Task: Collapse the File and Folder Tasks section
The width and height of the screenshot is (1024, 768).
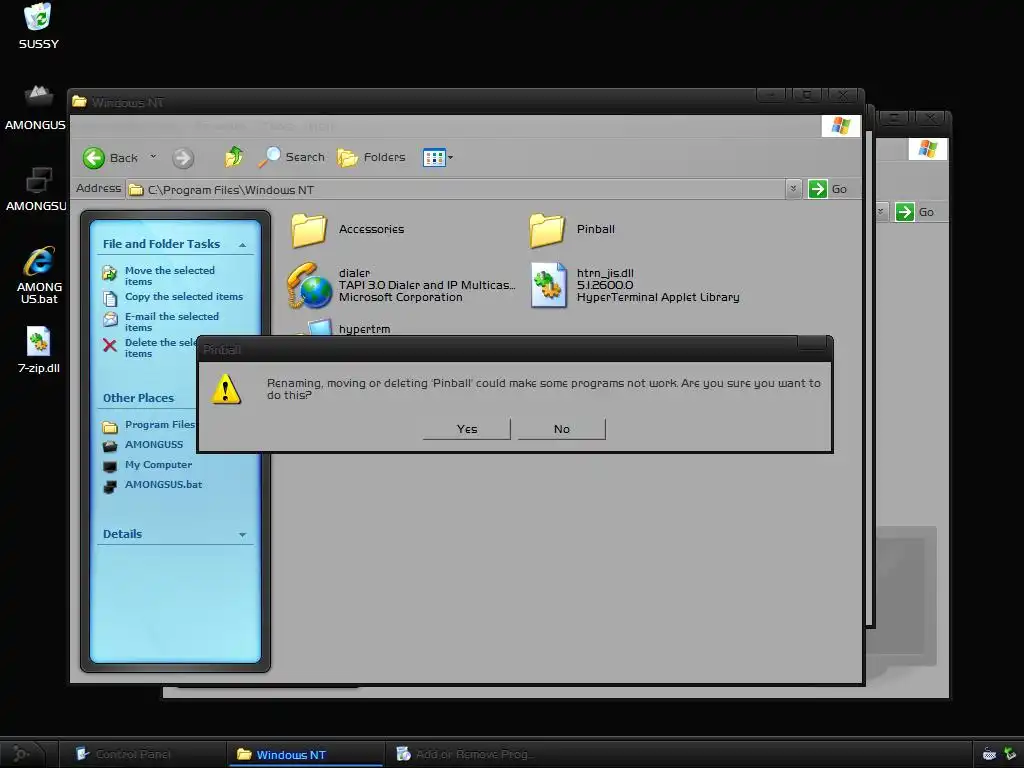Action: pyautogui.click(x=242, y=245)
